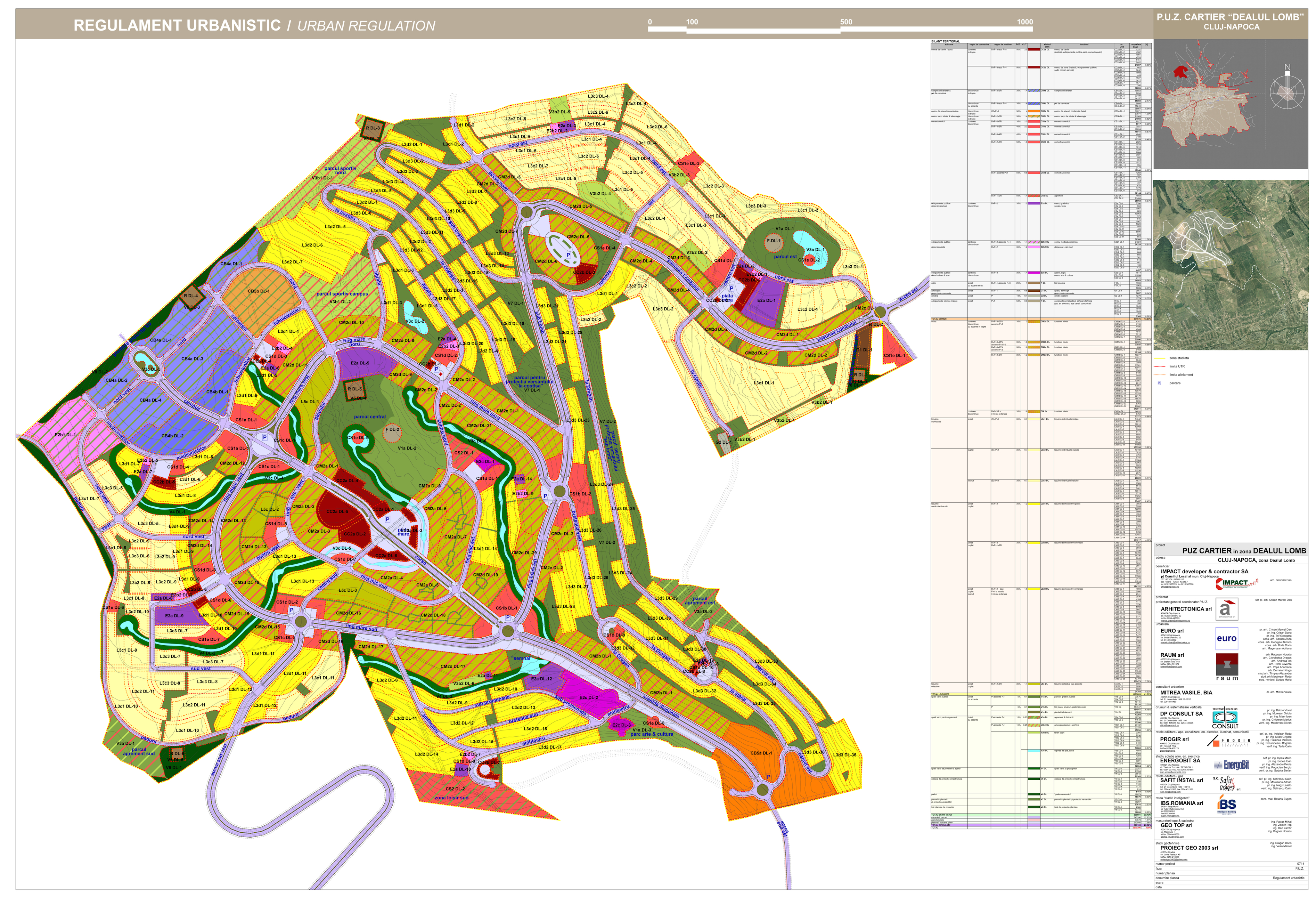This screenshot has height=897, width=1316.
Task: Open the raumoffice@gmail.com email link
Action: coord(1171,667)
